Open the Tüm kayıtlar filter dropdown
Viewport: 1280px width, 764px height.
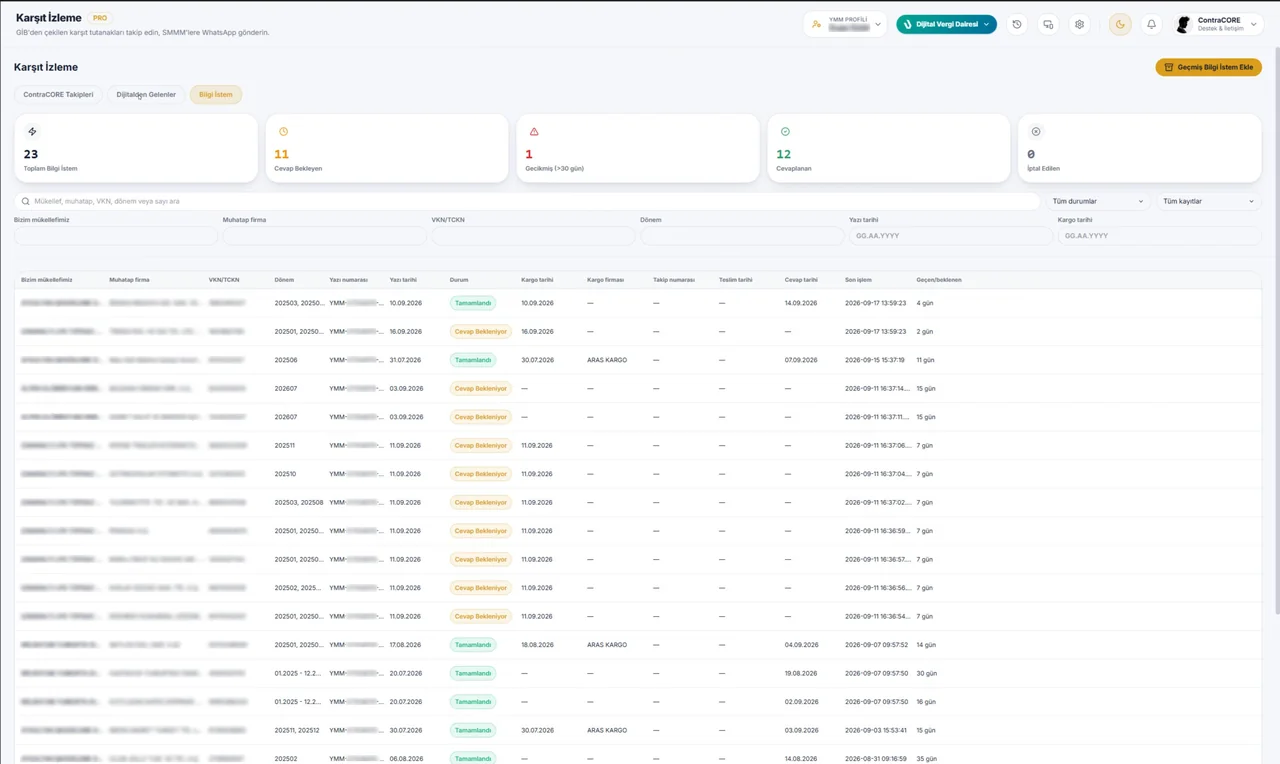click(x=1207, y=201)
